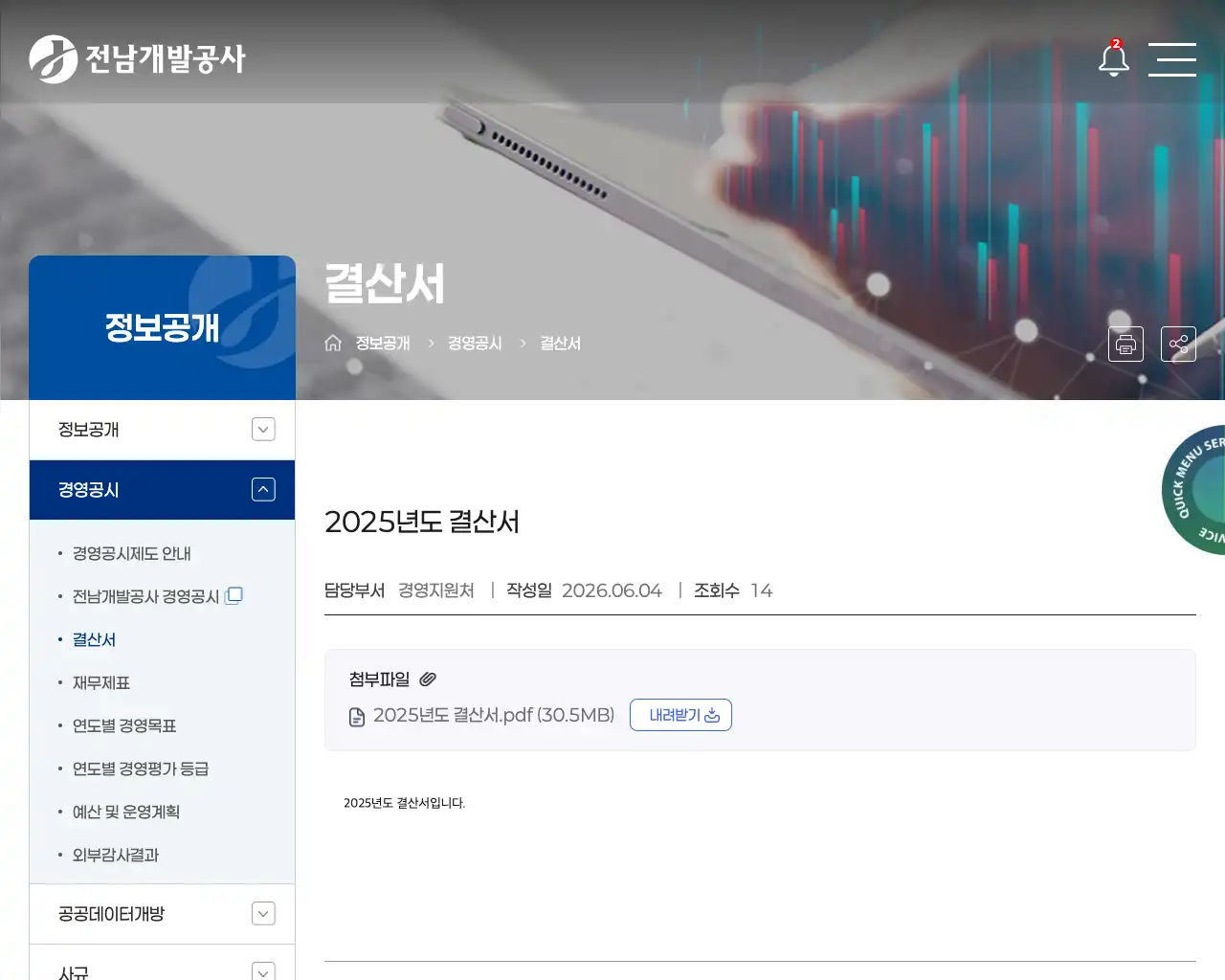Open the notification bell icon
The width and height of the screenshot is (1225, 980).
[1113, 58]
